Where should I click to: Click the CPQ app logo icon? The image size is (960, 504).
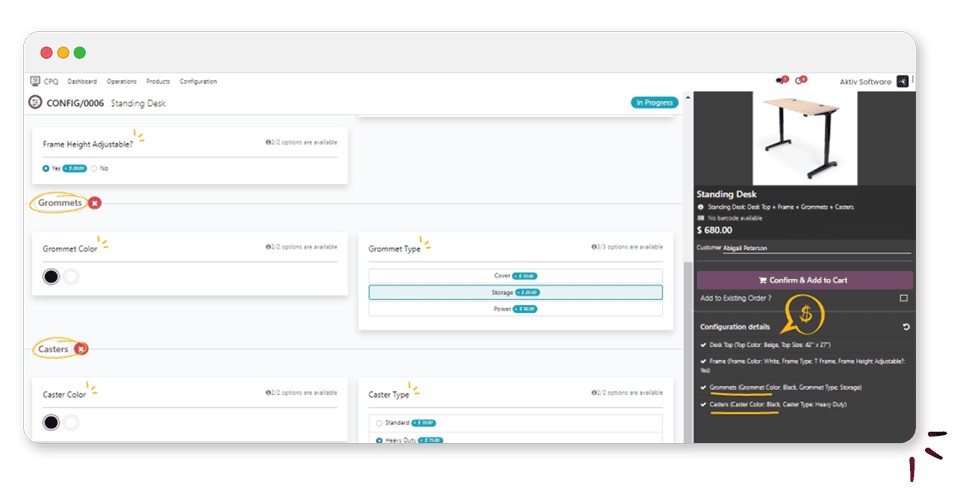35,81
